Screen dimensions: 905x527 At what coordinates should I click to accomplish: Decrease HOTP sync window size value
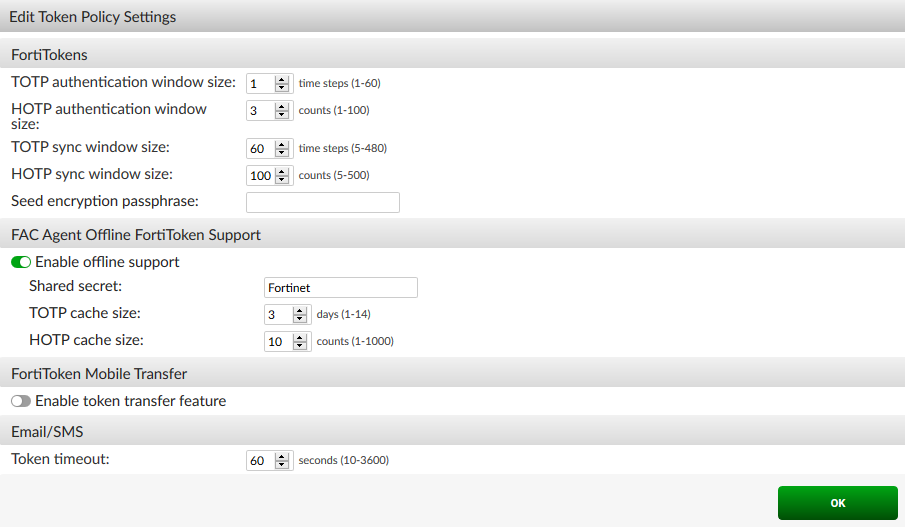[x=282, y=180]
